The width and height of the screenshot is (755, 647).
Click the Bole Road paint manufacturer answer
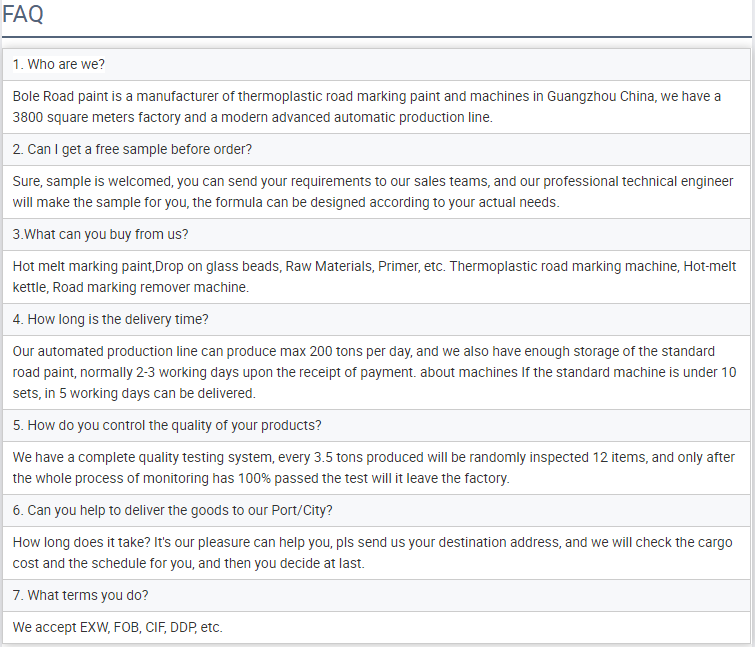366,97
